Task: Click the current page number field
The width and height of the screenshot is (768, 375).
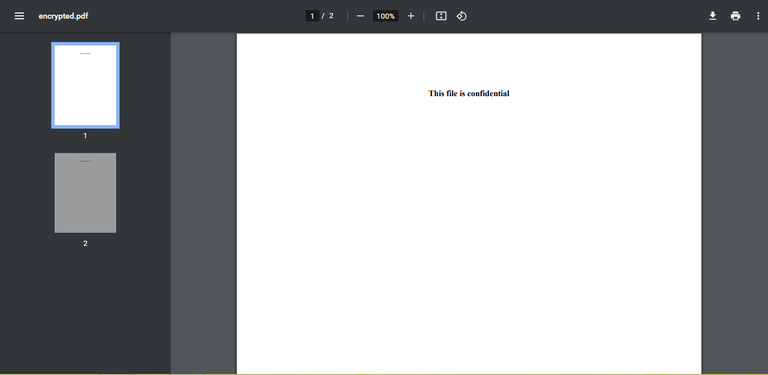Action: (x=312, y=16)
